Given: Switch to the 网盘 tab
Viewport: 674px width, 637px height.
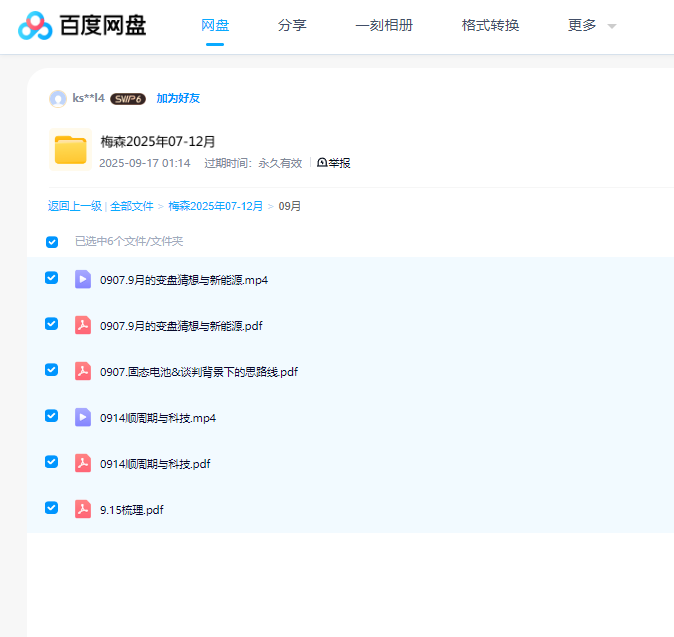Looking at the screenshot, I should click(215, 25).
